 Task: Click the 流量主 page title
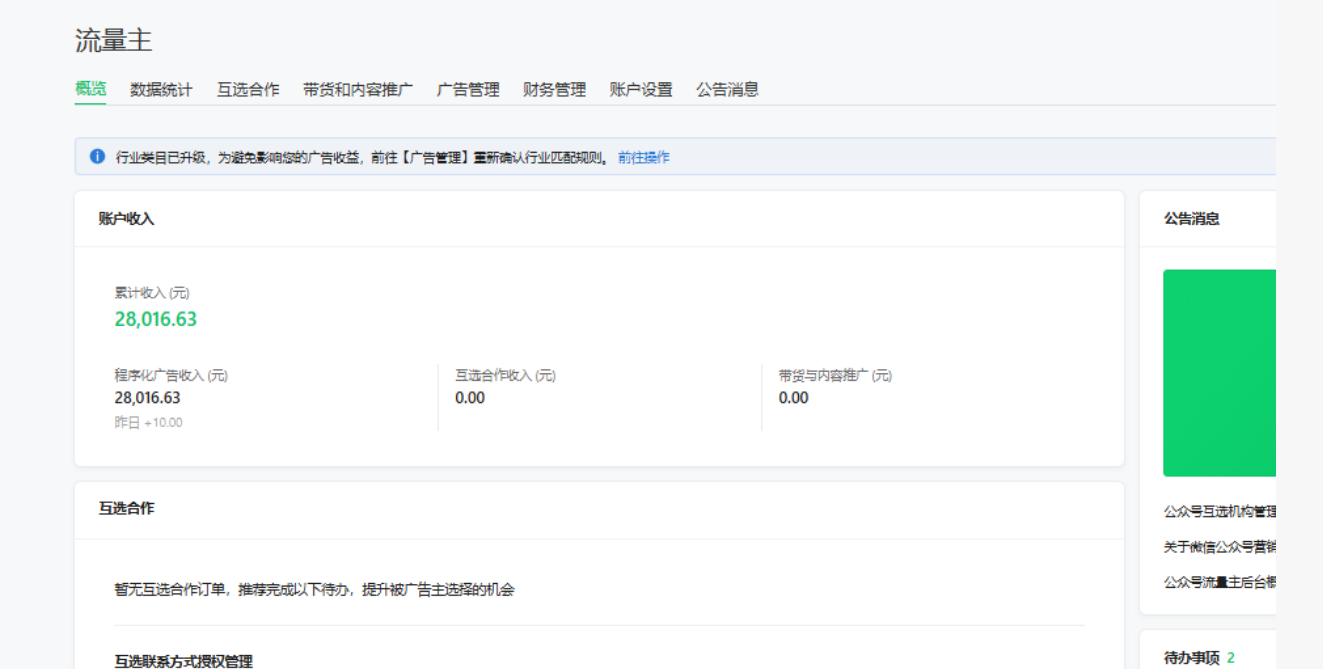[113, 40]
